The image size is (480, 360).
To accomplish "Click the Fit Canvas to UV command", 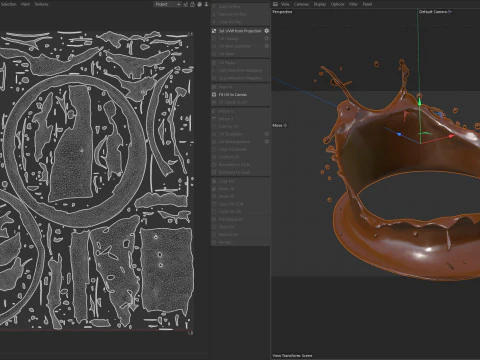I will (x=233, y=102).
